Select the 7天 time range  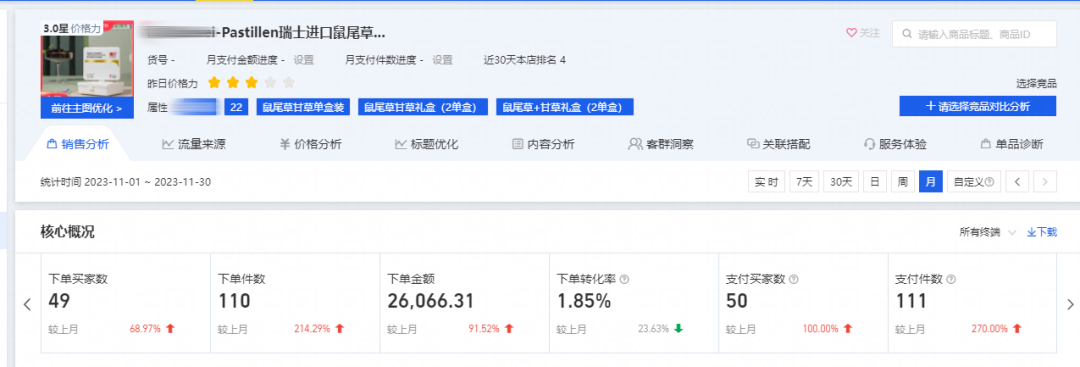[804, 182]
